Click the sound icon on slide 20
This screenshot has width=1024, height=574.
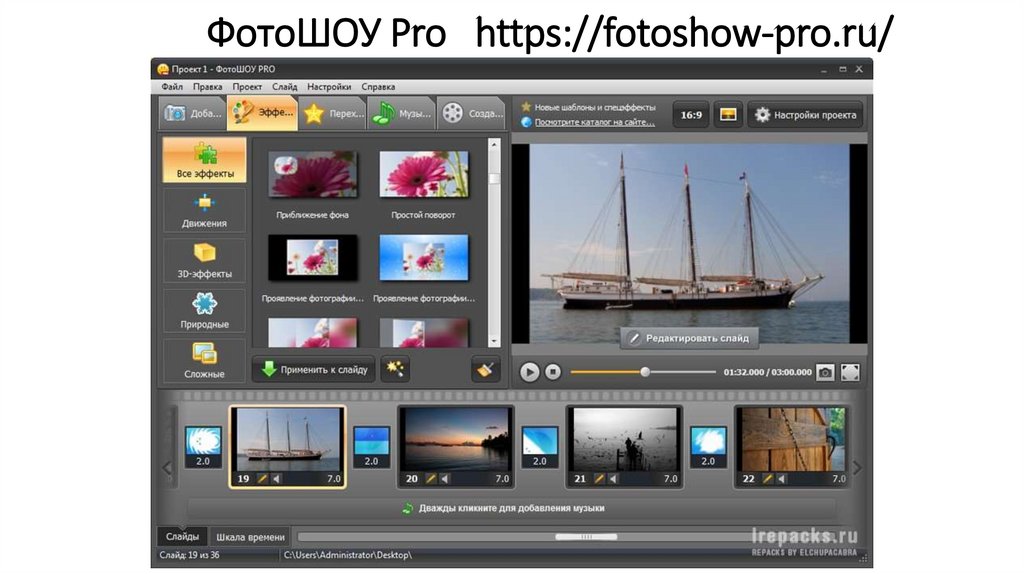(445, 479)
